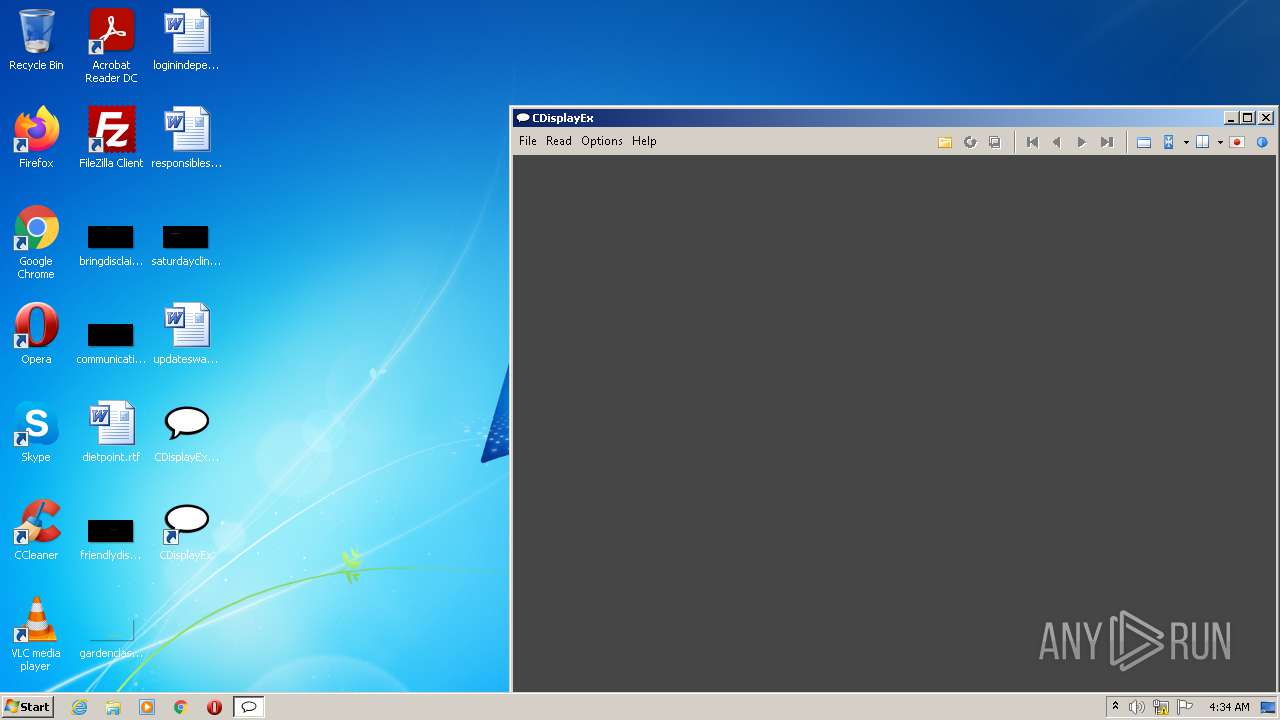Toggle full screen mode icon

[x=1144, y=142]
